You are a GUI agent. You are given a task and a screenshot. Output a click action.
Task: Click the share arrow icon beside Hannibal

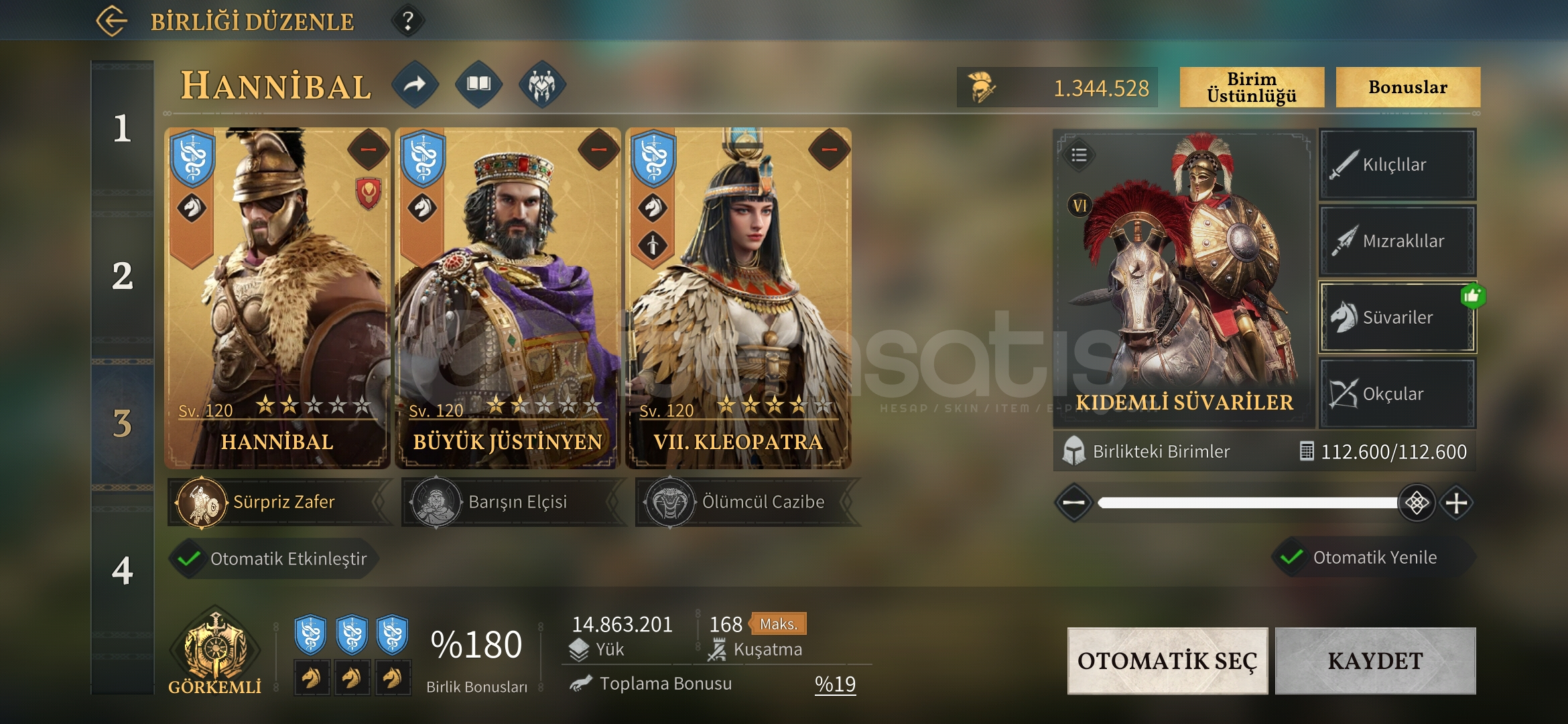click(x=415, y=84)
